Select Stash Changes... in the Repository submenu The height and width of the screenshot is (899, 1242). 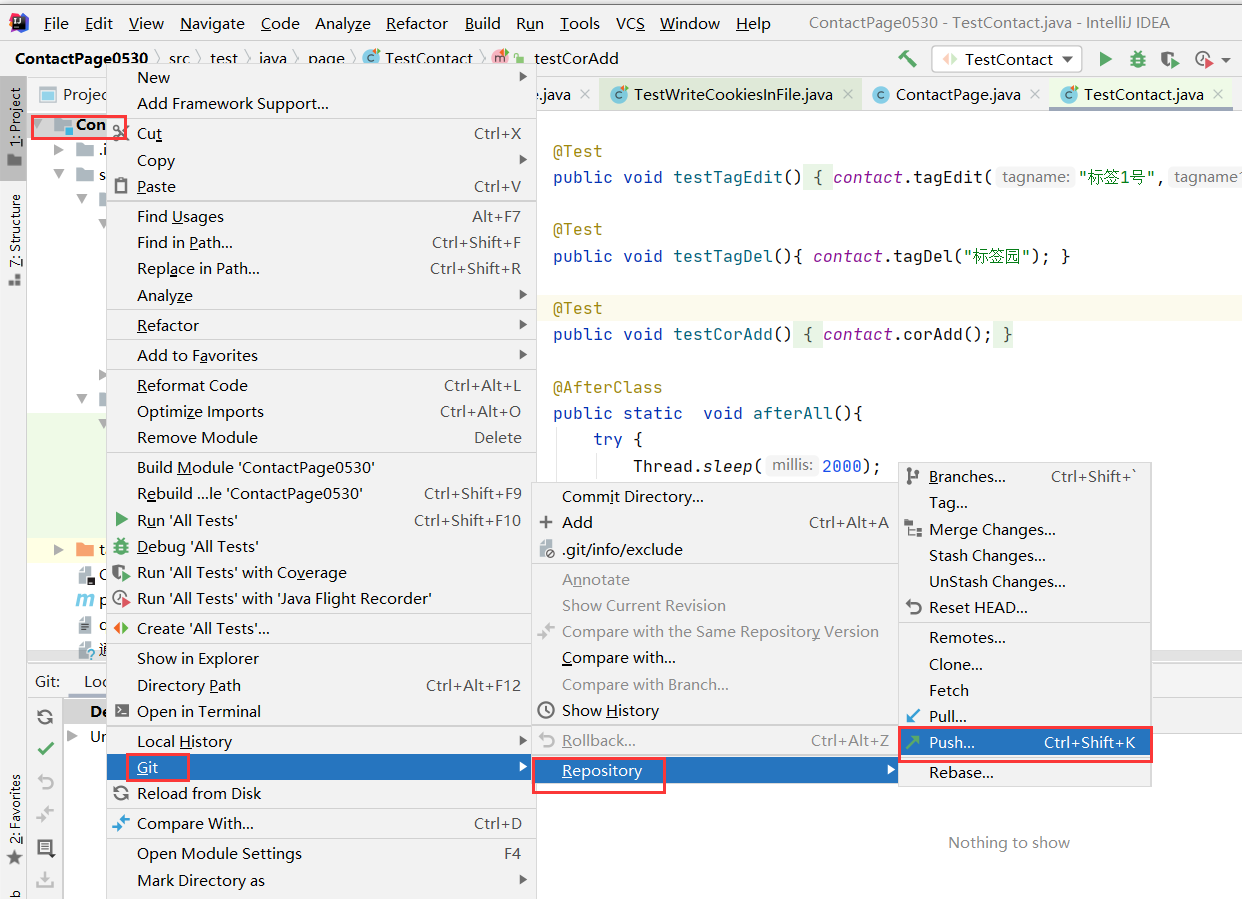coord(1025,555)
